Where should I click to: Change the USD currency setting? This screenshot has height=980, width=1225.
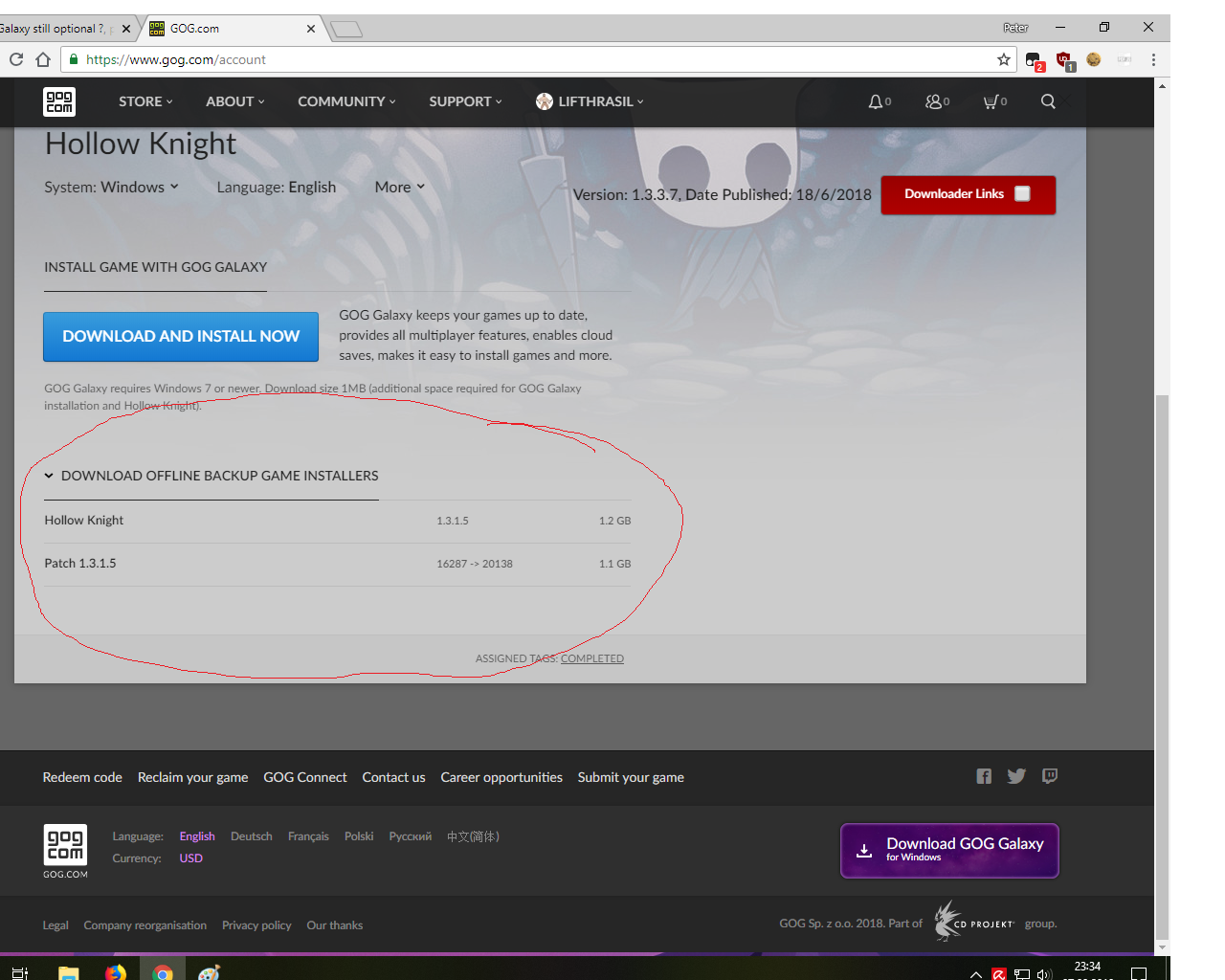(x=190, y=858)
